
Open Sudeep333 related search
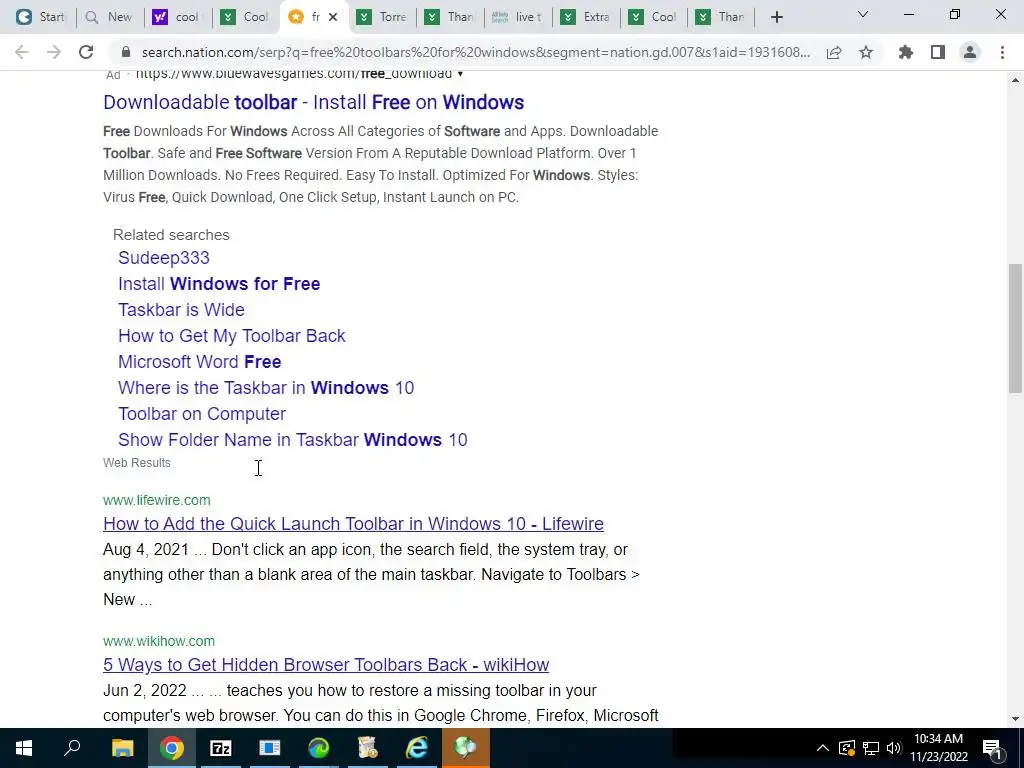click(x=164, y=258)
